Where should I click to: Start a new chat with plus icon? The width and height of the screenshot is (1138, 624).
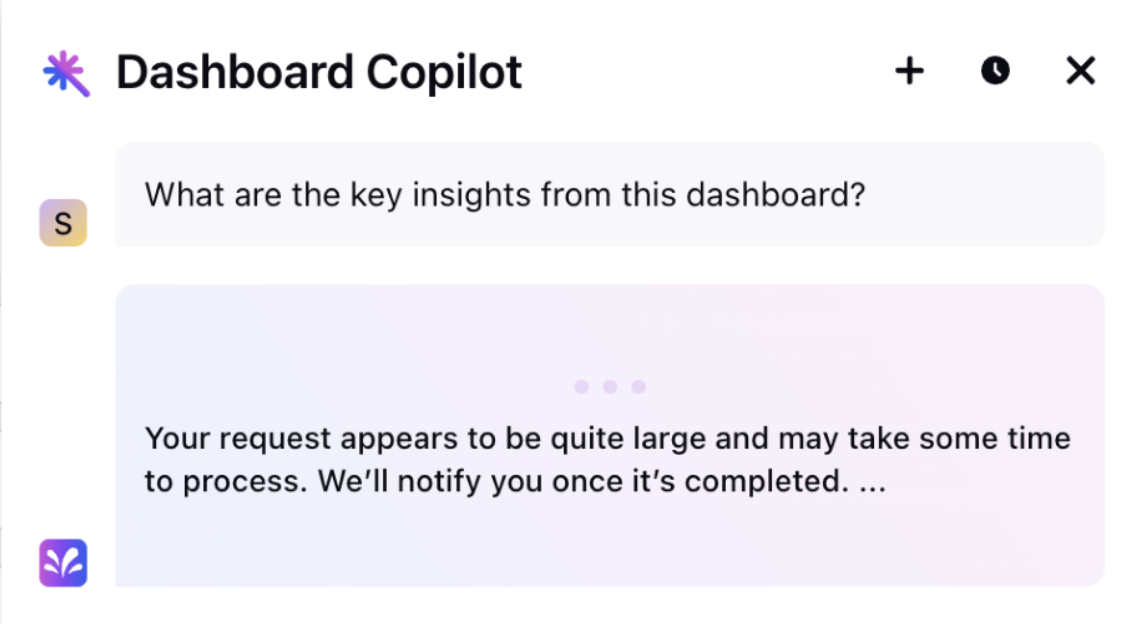coord(909,71)
